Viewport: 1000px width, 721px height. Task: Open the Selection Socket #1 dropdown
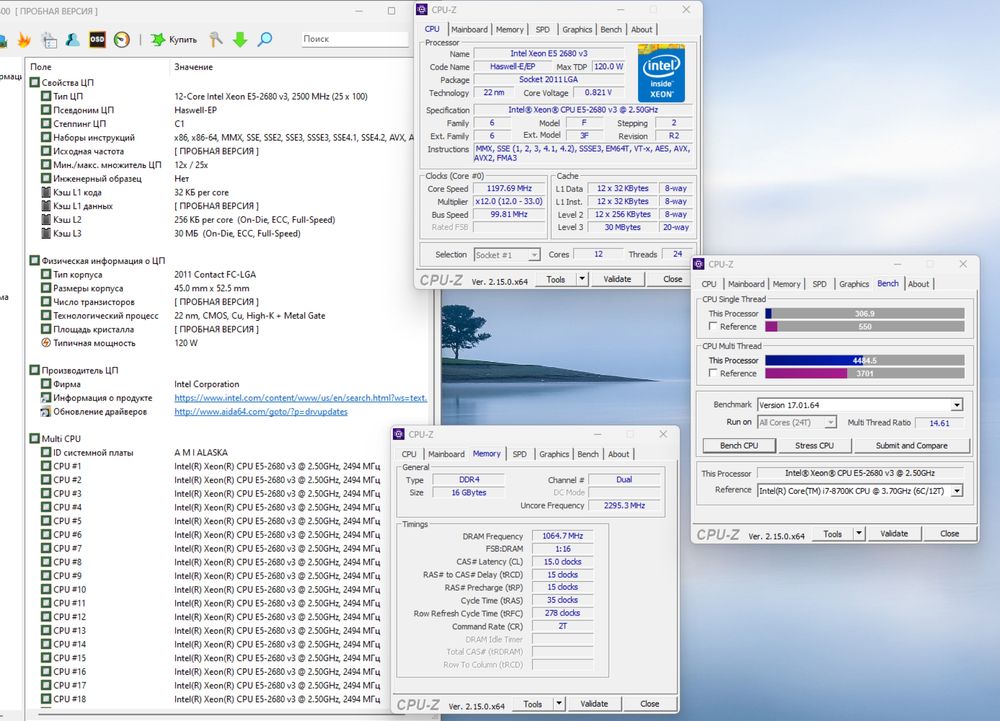point(534,255)
